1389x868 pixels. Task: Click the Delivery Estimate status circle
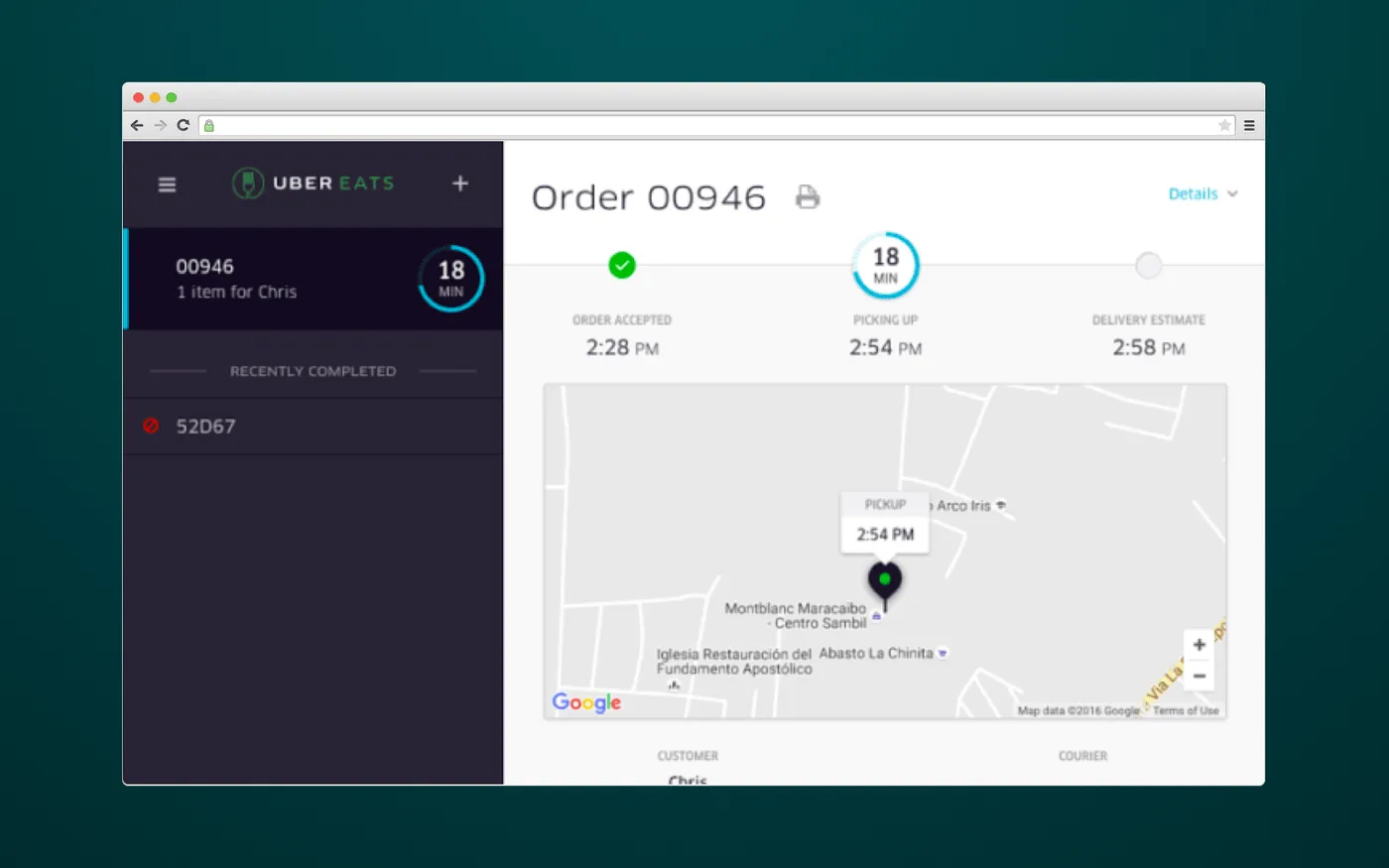pyautogui.click(x=1148, y=265)
